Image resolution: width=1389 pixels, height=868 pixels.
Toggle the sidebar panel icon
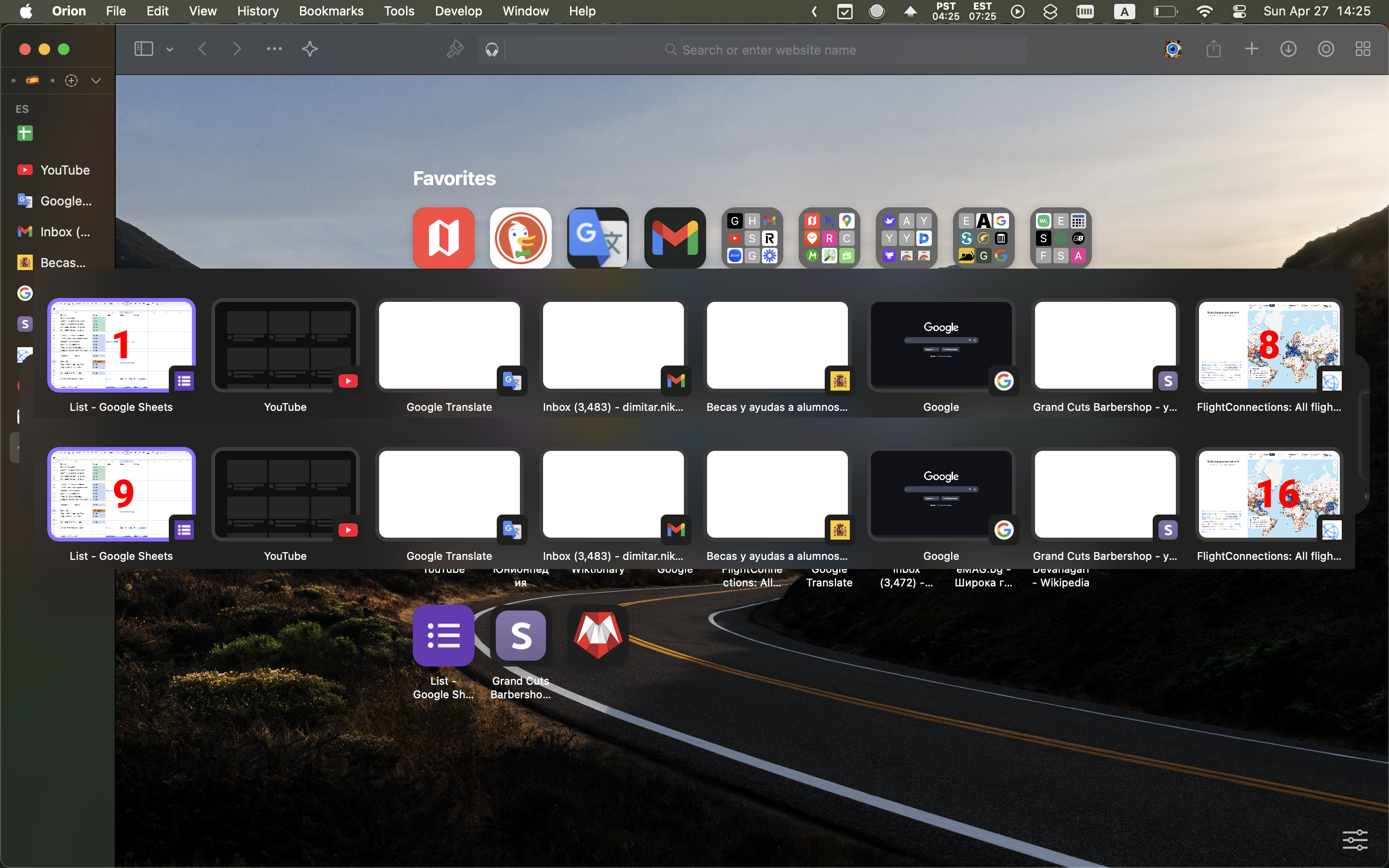click(x=144, y=49)
